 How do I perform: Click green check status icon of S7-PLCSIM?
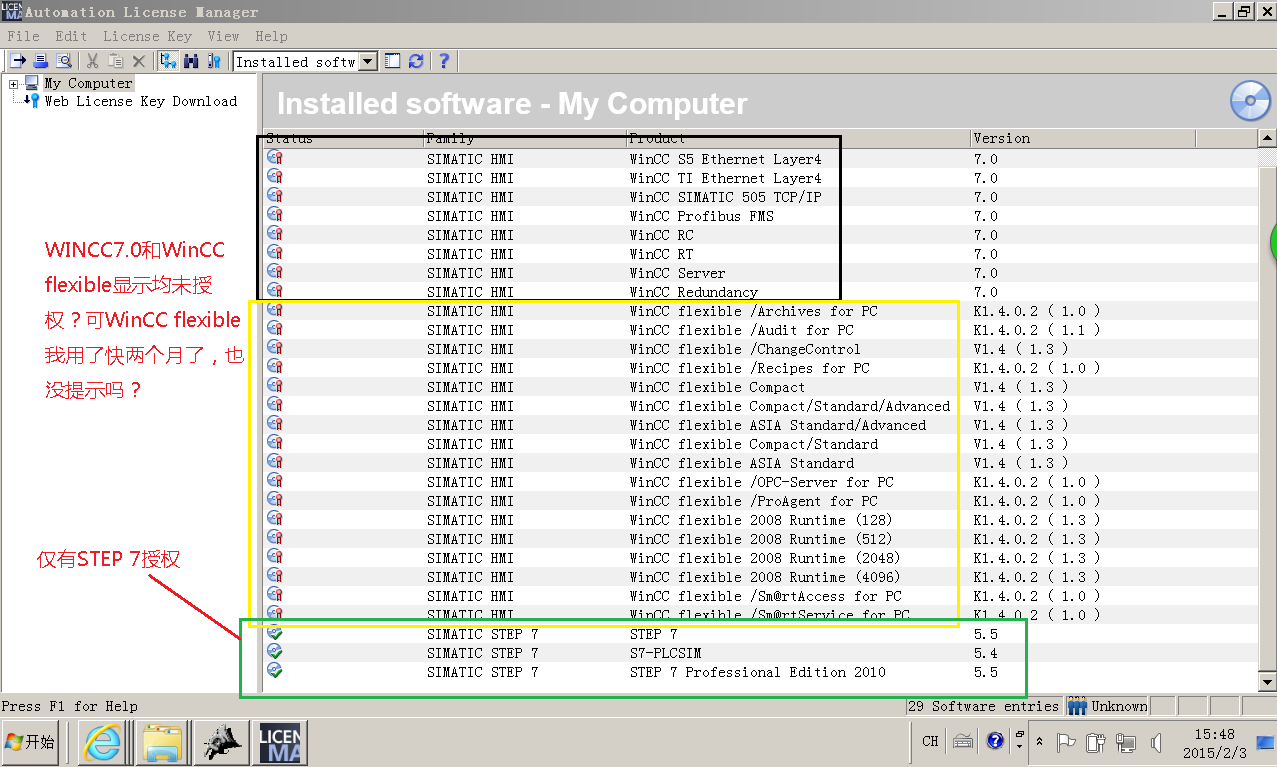(x=275, y=652)
